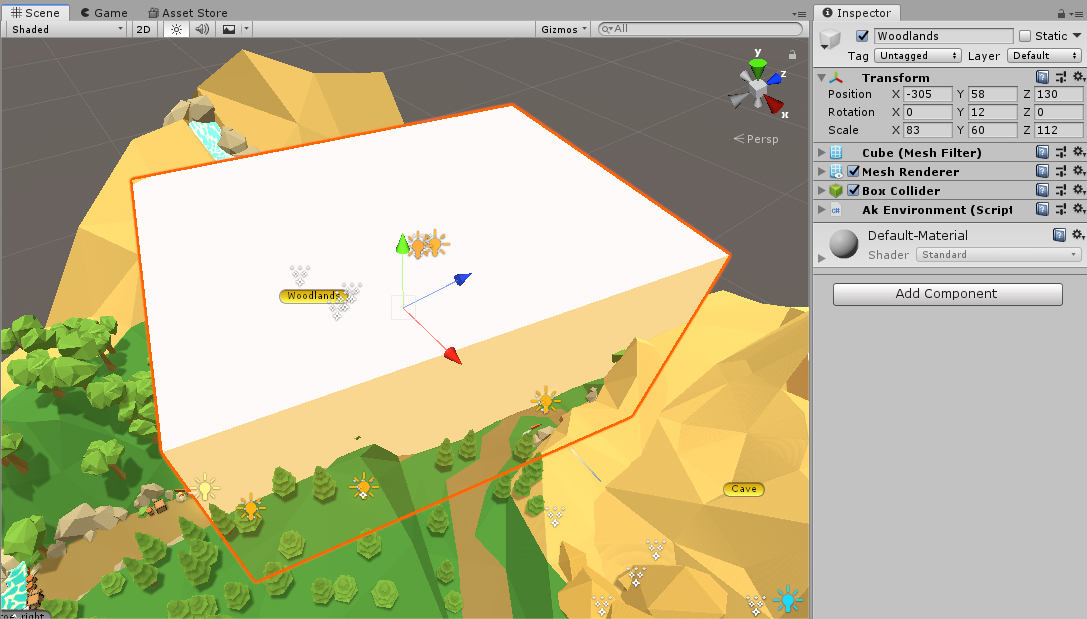
Task: Uncheck the Box Collider enabled checkbox
Action: pos(853,190)
